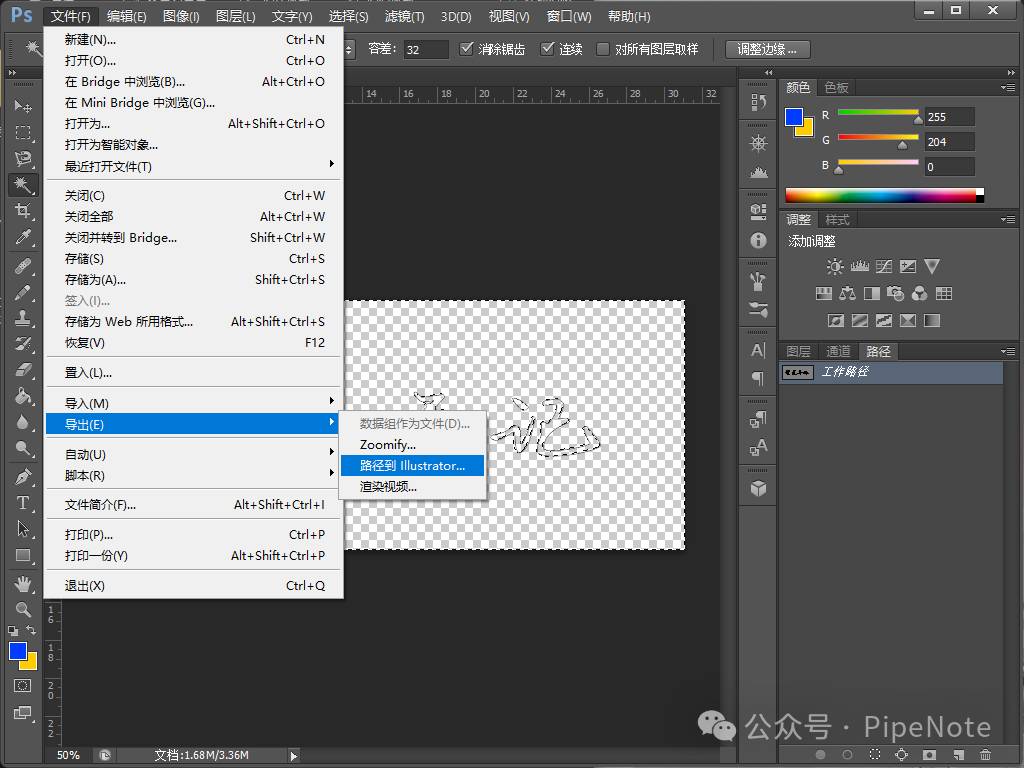Open the Histogram panel icon
Image resolution: width=1024 pixels, height=768 pixels.
[x=758, y=172]
